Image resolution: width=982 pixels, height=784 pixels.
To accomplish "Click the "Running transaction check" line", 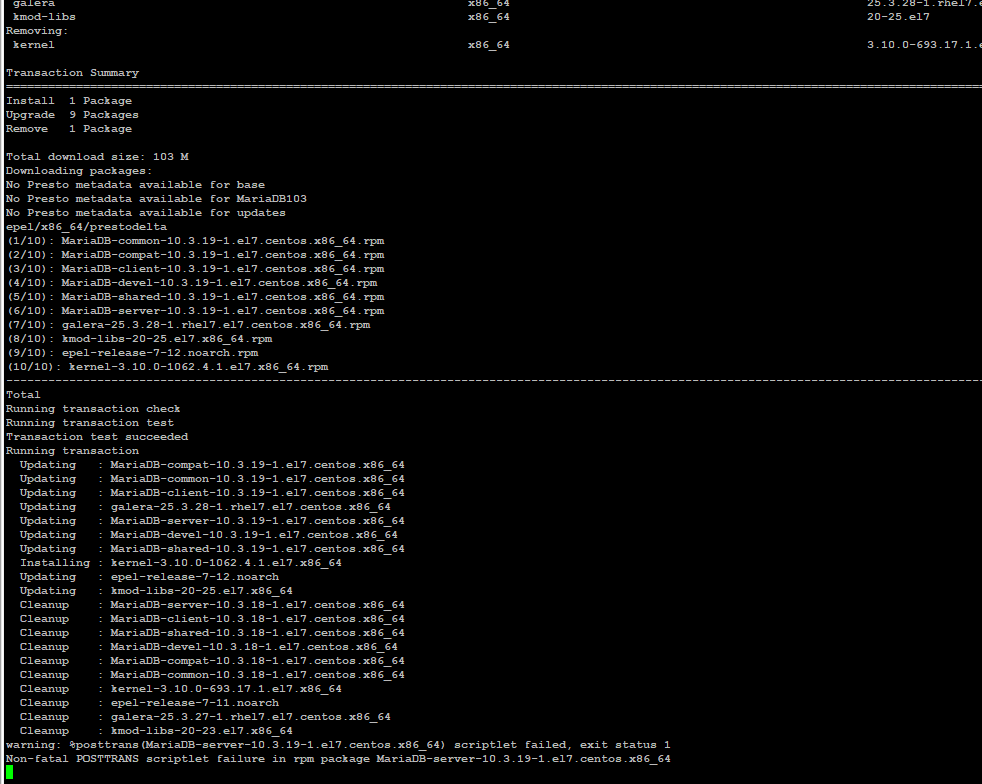I will pos(93,409).
